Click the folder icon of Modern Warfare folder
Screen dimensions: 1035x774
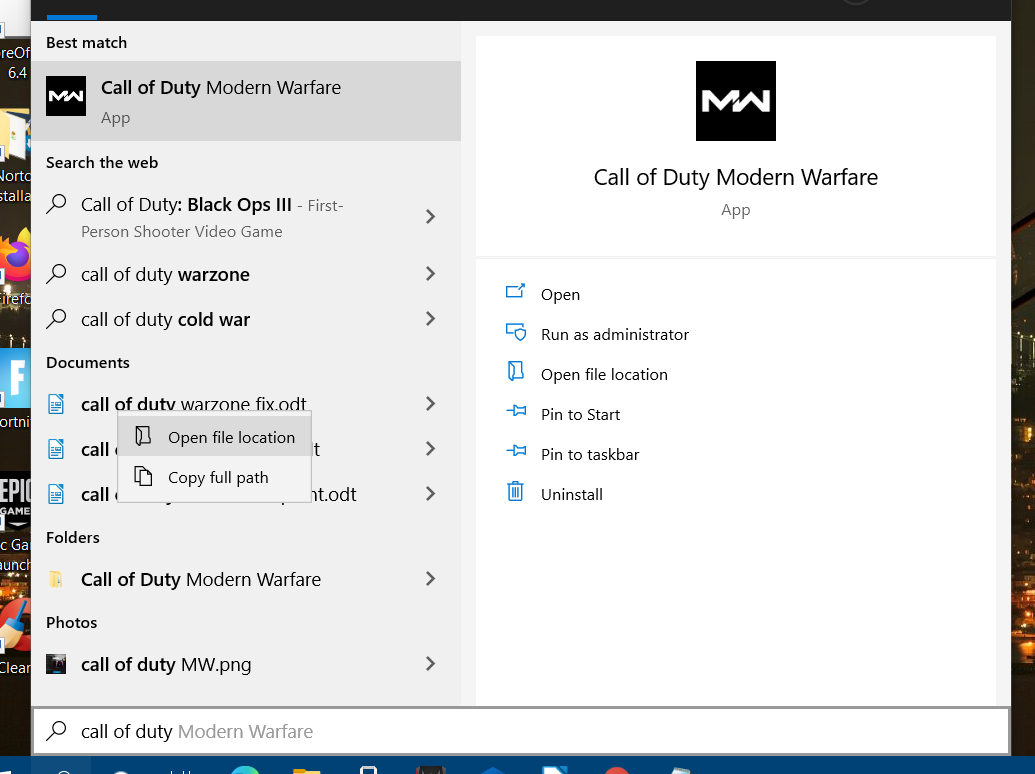(x=56, y=579)
